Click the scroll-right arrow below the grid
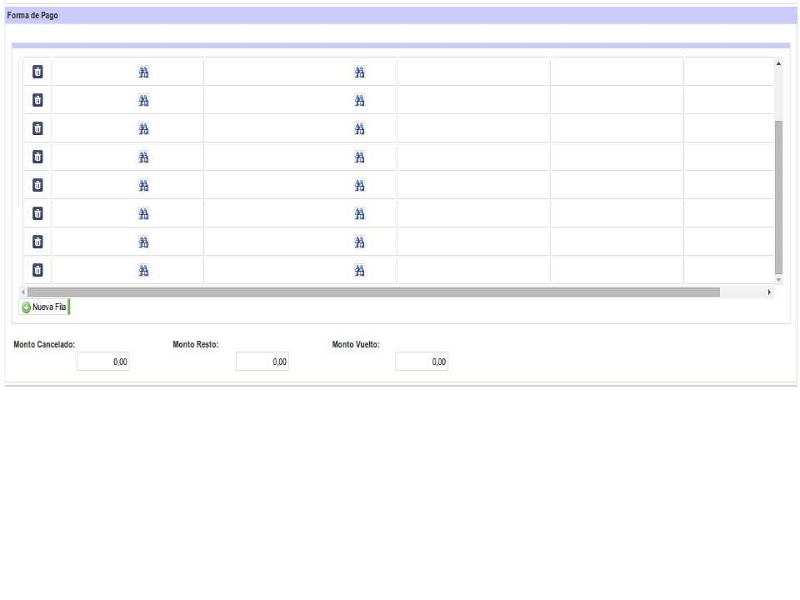Image resolution: width=800 pixels, height=600 pixels. click(x=769, y=292)
